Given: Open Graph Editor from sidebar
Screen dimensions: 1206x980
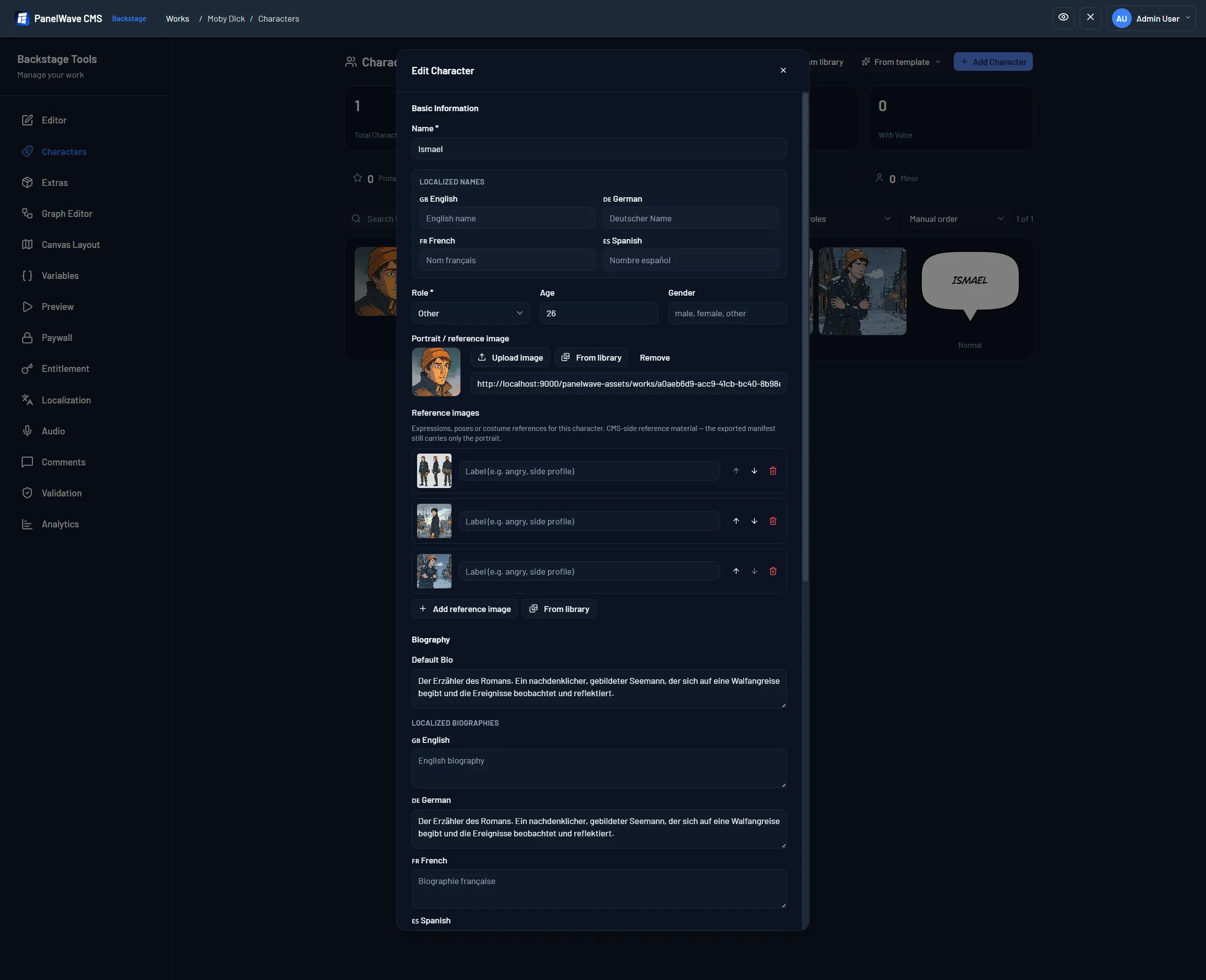Looking at the screenshot, I should pyautogui.click(x=86, y=214).
